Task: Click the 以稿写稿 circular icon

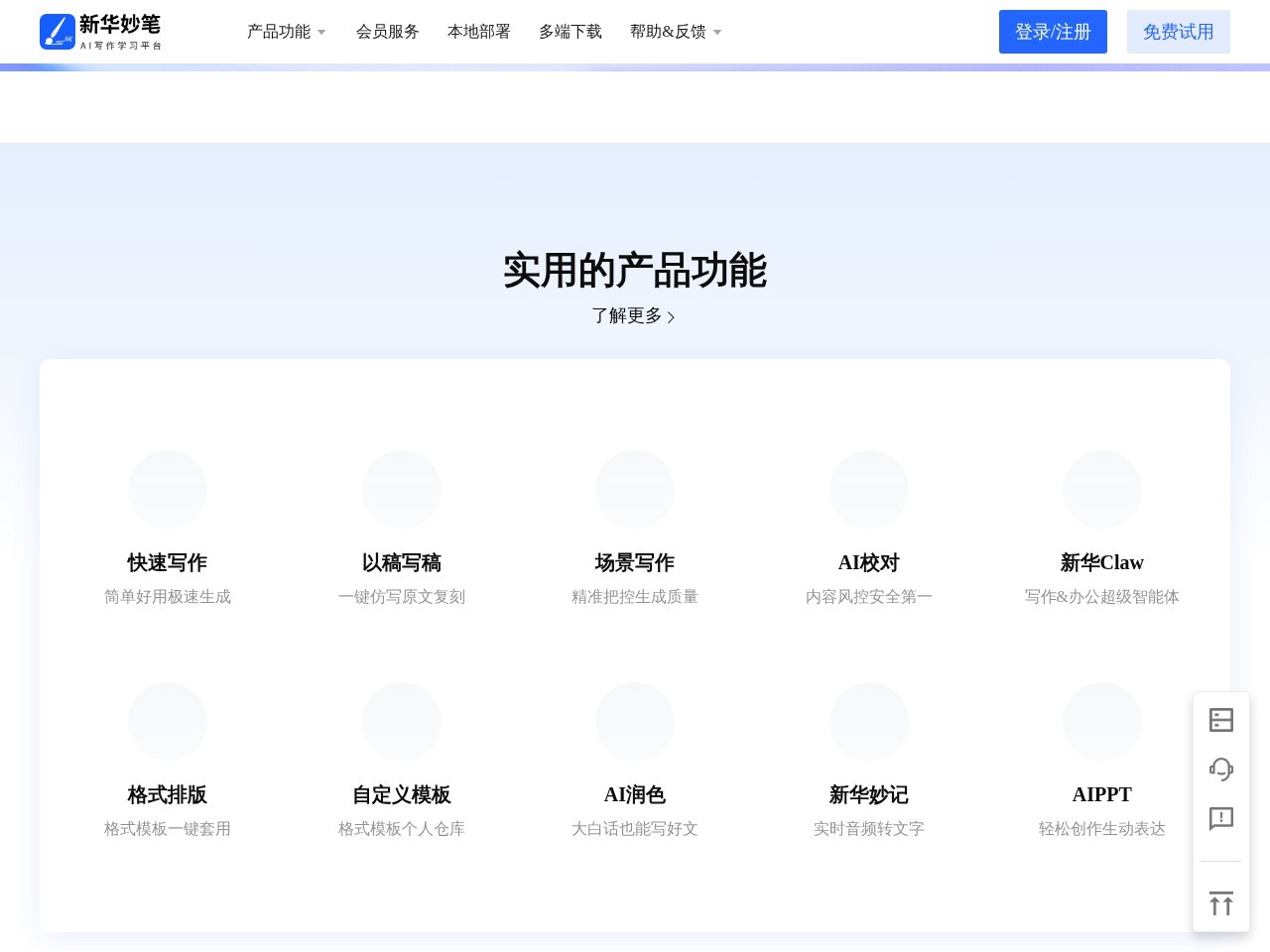Action: pyautogui.click(x=402, y=490)
